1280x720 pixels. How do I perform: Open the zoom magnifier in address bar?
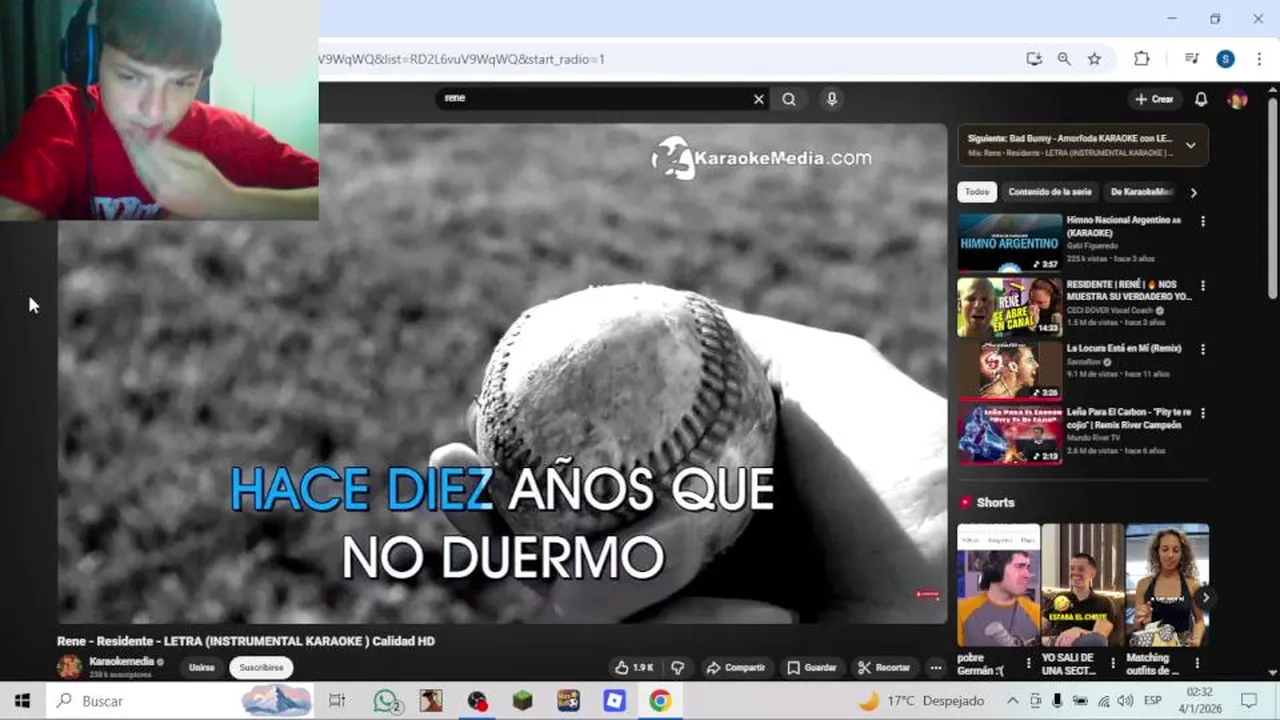tap(1064, 59)
